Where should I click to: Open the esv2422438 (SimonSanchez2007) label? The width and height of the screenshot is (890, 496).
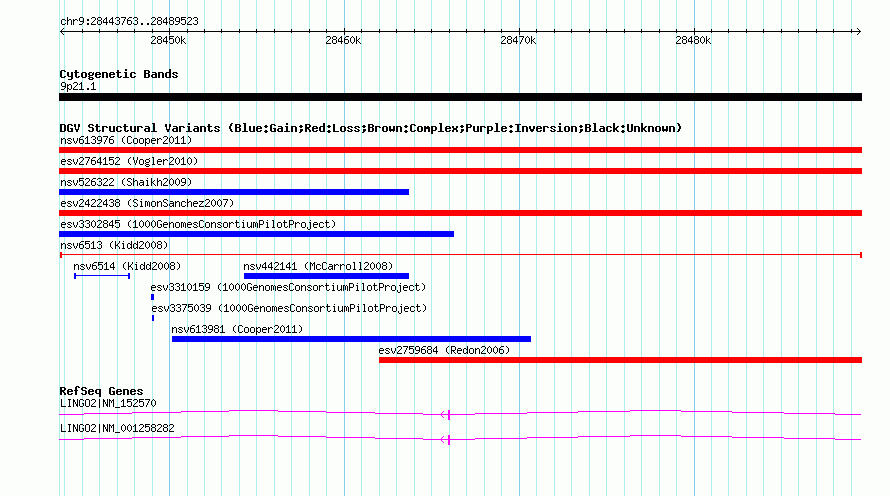pyautogui.click(x=147, y=203)
